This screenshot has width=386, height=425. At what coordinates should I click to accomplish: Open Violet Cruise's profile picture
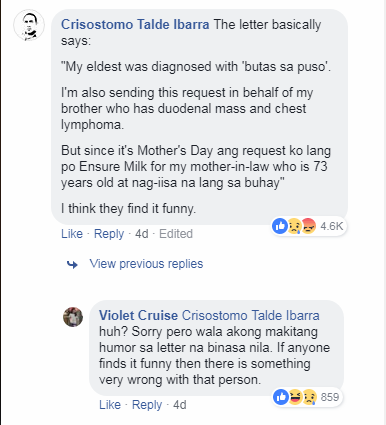click(x=73, y=317)
